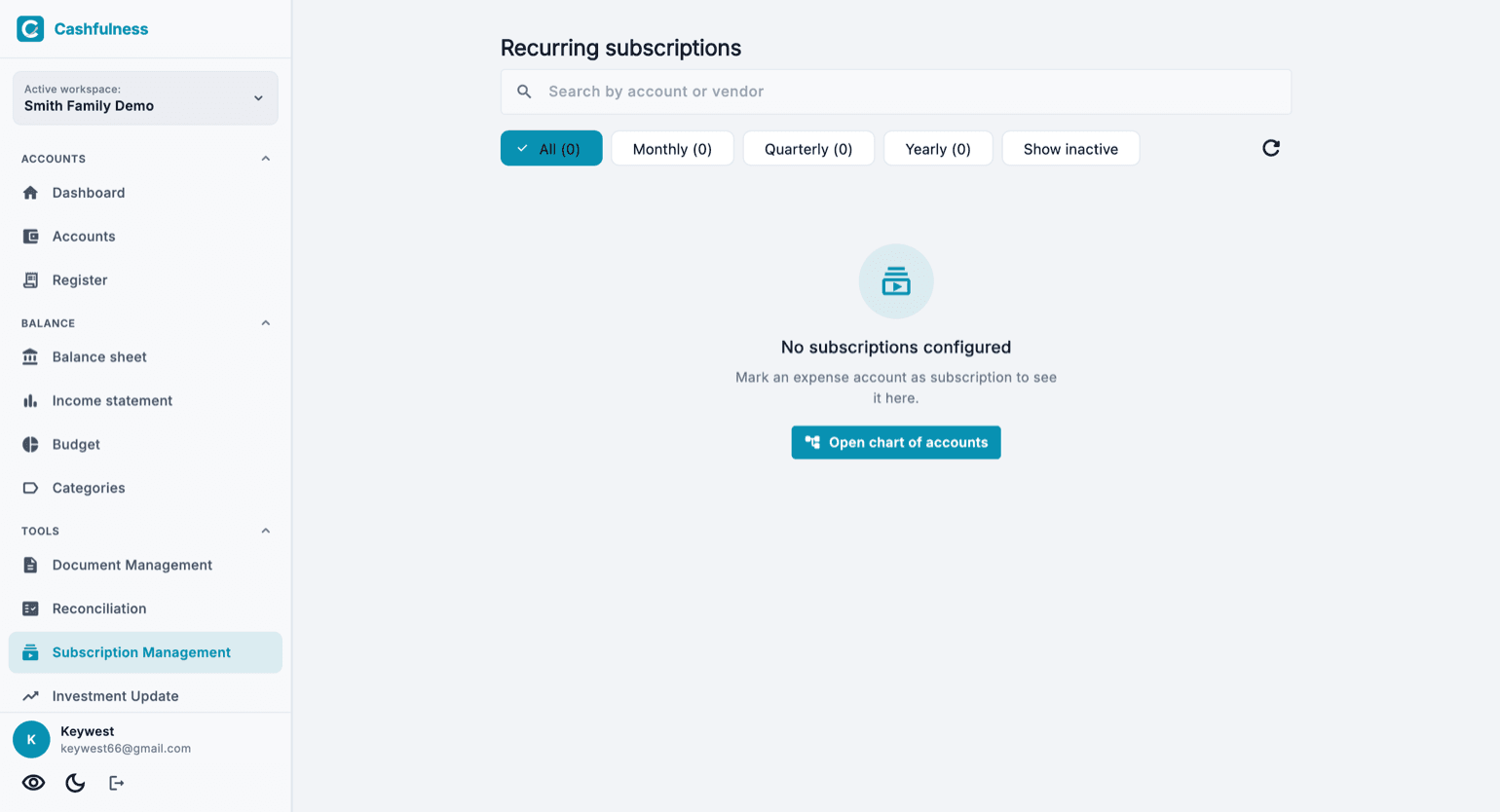The width and height of the screenshot is (1500, 812).
Task: Open the Categories page
Action: 145,488
